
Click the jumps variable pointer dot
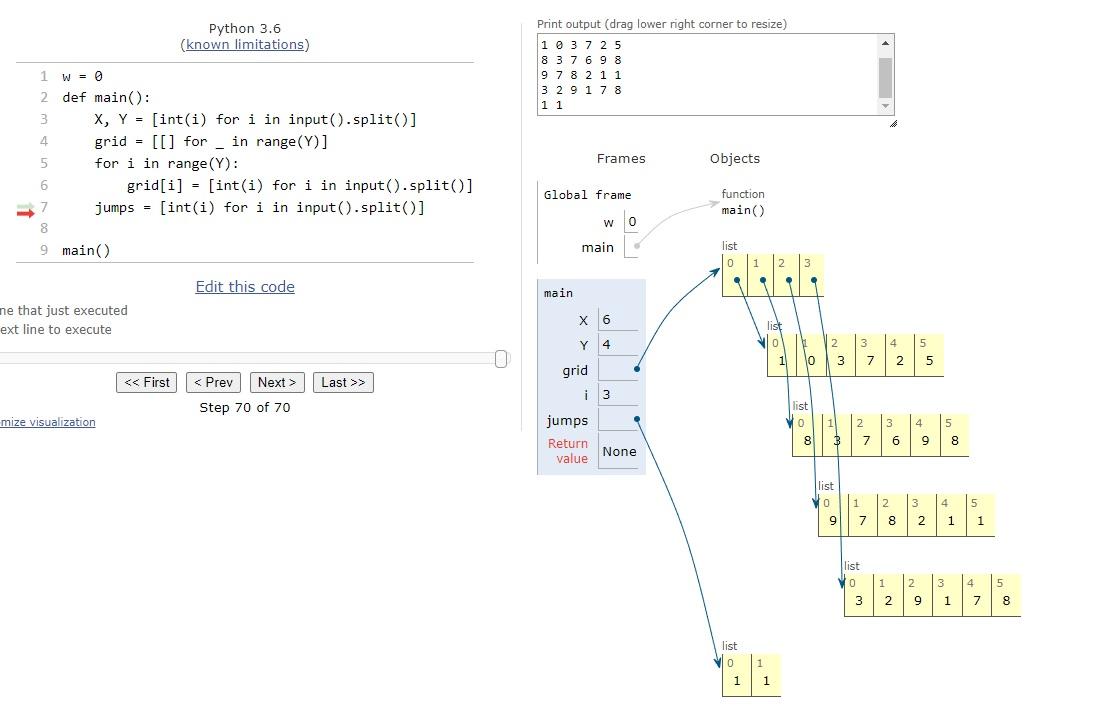point(635,420)
